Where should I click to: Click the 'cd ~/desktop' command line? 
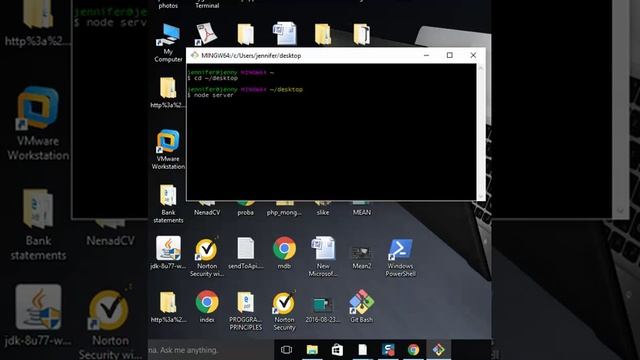pos(213,78)
